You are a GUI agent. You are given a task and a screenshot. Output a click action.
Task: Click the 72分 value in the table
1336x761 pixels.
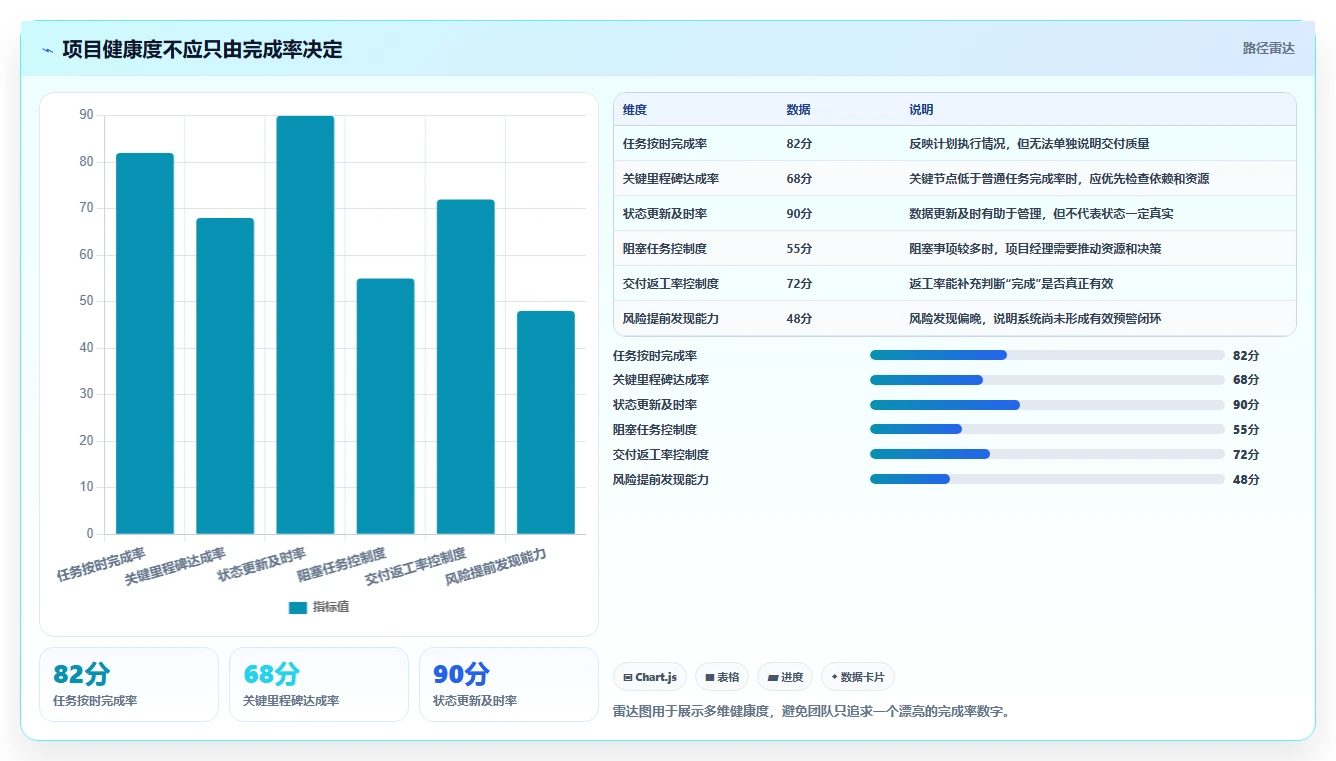[799, 284]
